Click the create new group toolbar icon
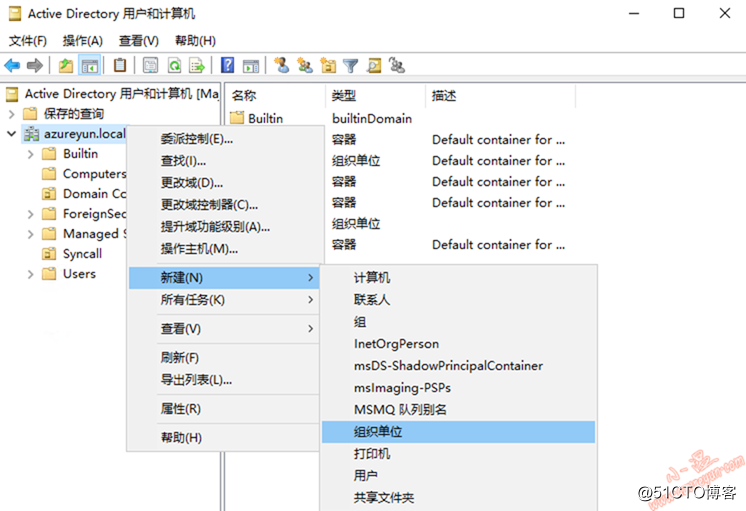This screenshot has height=511, width=746. (x=304, y=65)
